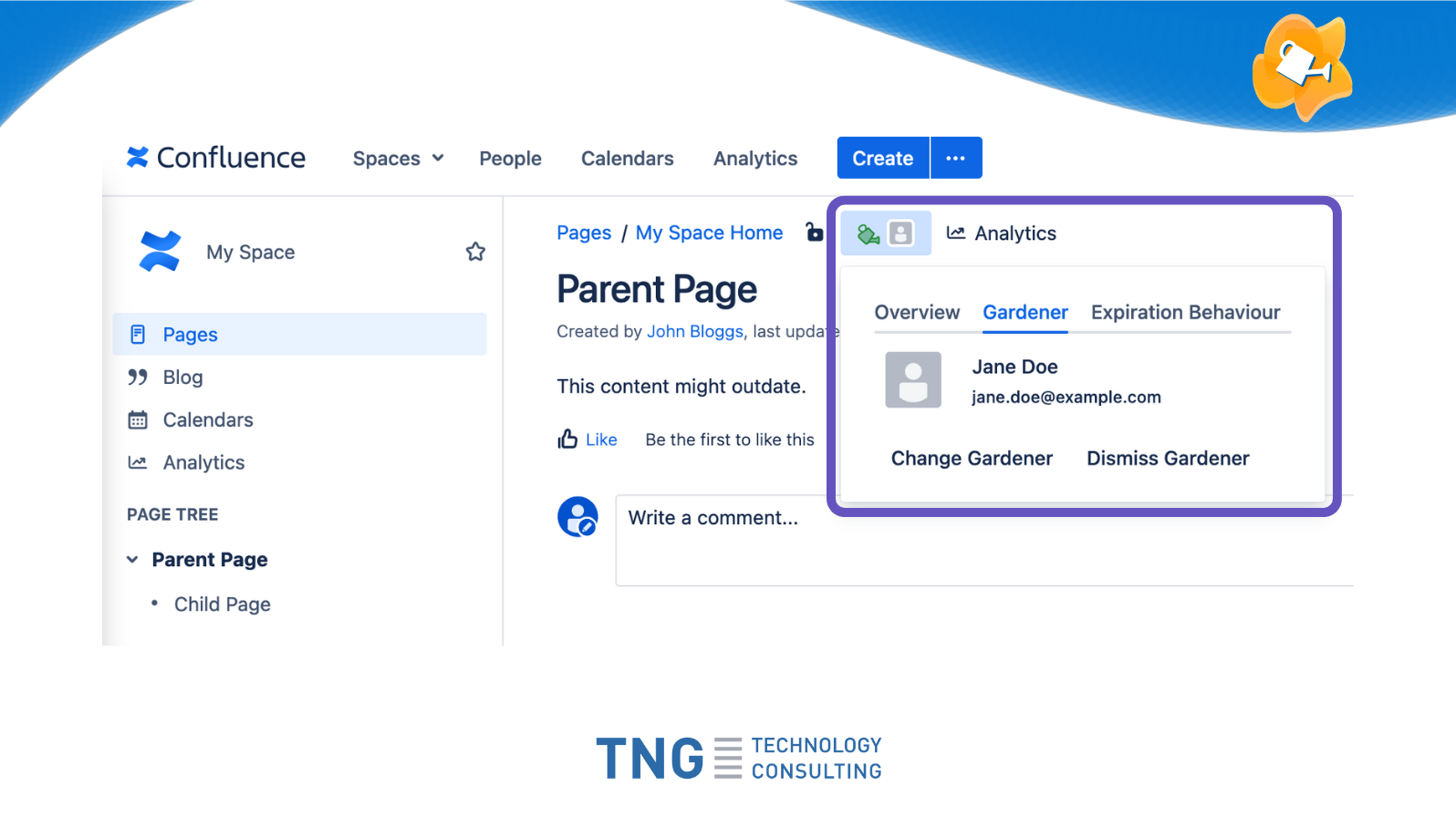Click the green watering can gardener icon
The width and height of the screenshot is (1456, 817).
[x=868, y=234]
